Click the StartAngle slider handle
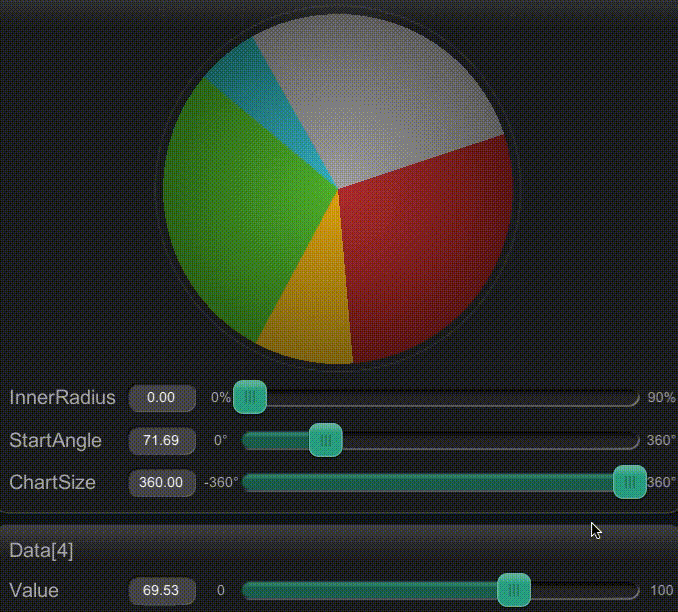The height and width of the screenshot is (612, 678). (x=326, y=440)
